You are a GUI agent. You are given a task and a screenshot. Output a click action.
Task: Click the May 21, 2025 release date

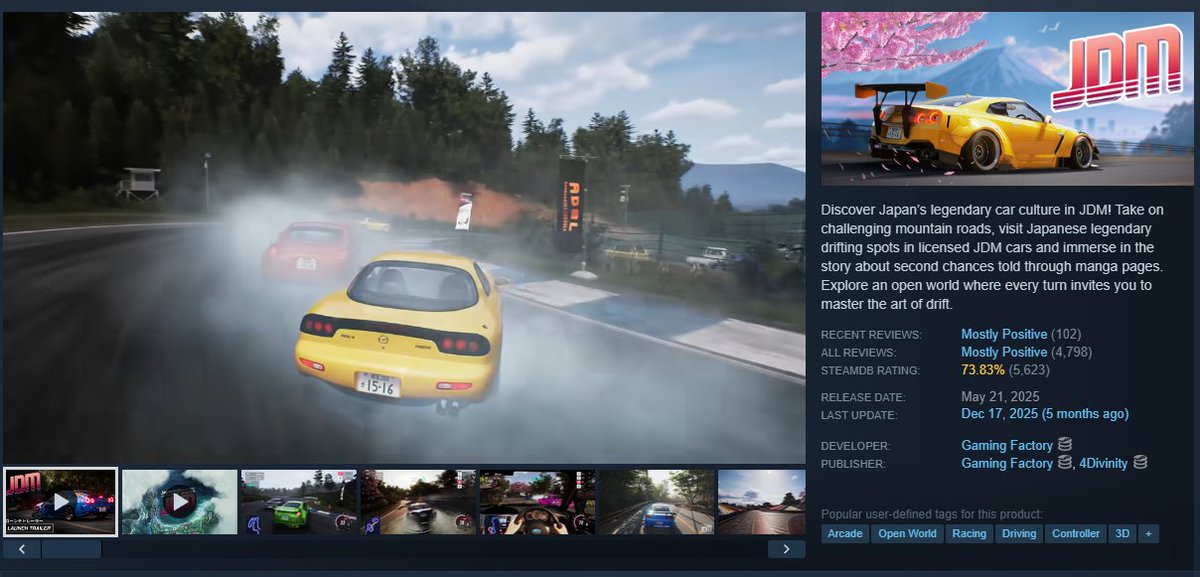point(1001,396)
